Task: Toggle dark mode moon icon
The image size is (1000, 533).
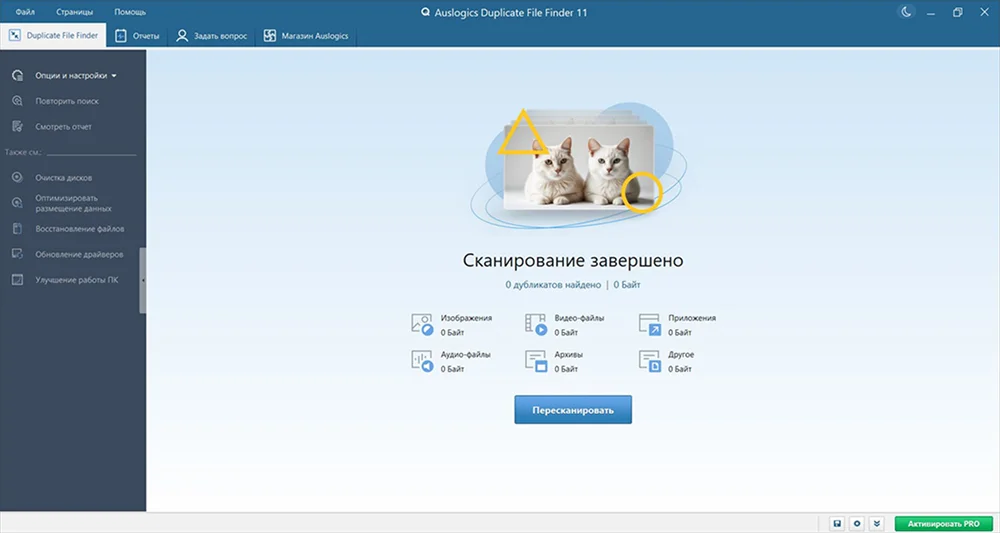Action: click(907, 12)
